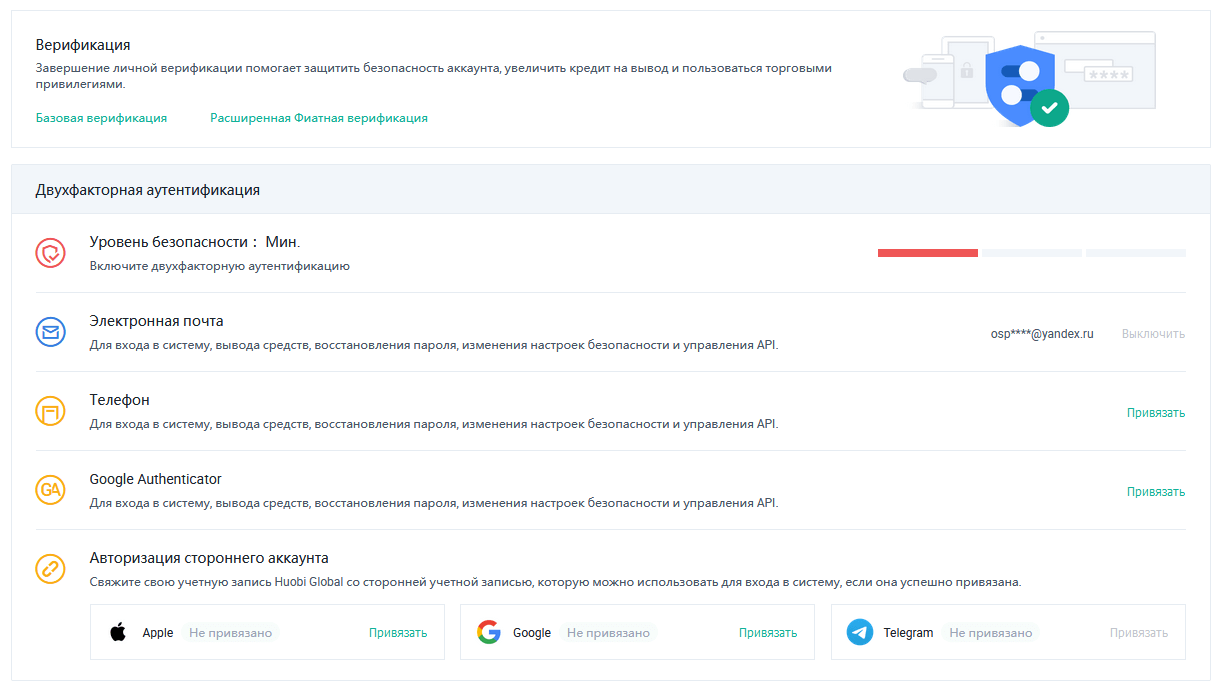Click the phone row icon
1227x691 pixels.
point(50,411)
